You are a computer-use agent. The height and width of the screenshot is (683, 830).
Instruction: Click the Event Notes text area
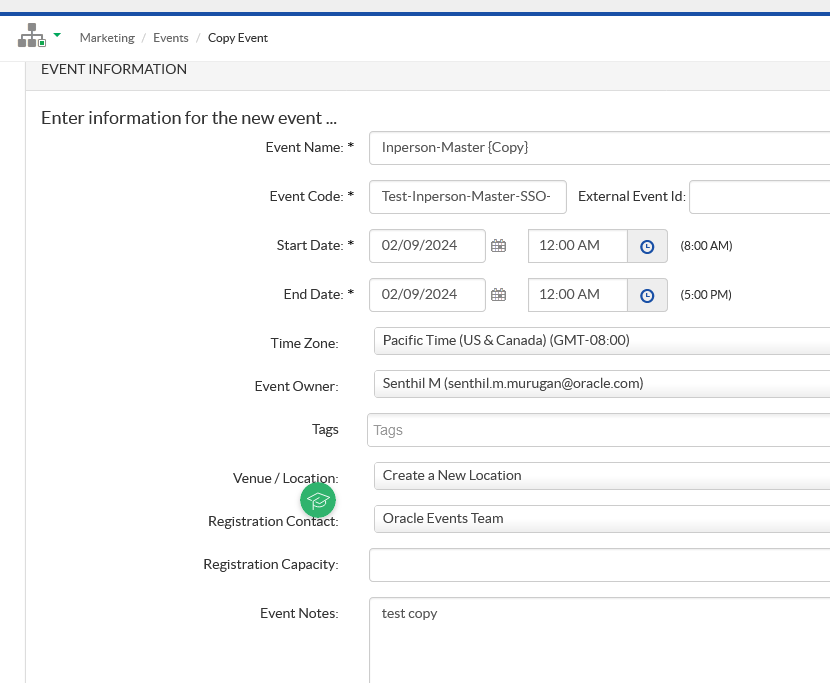(x=600, y=640)
